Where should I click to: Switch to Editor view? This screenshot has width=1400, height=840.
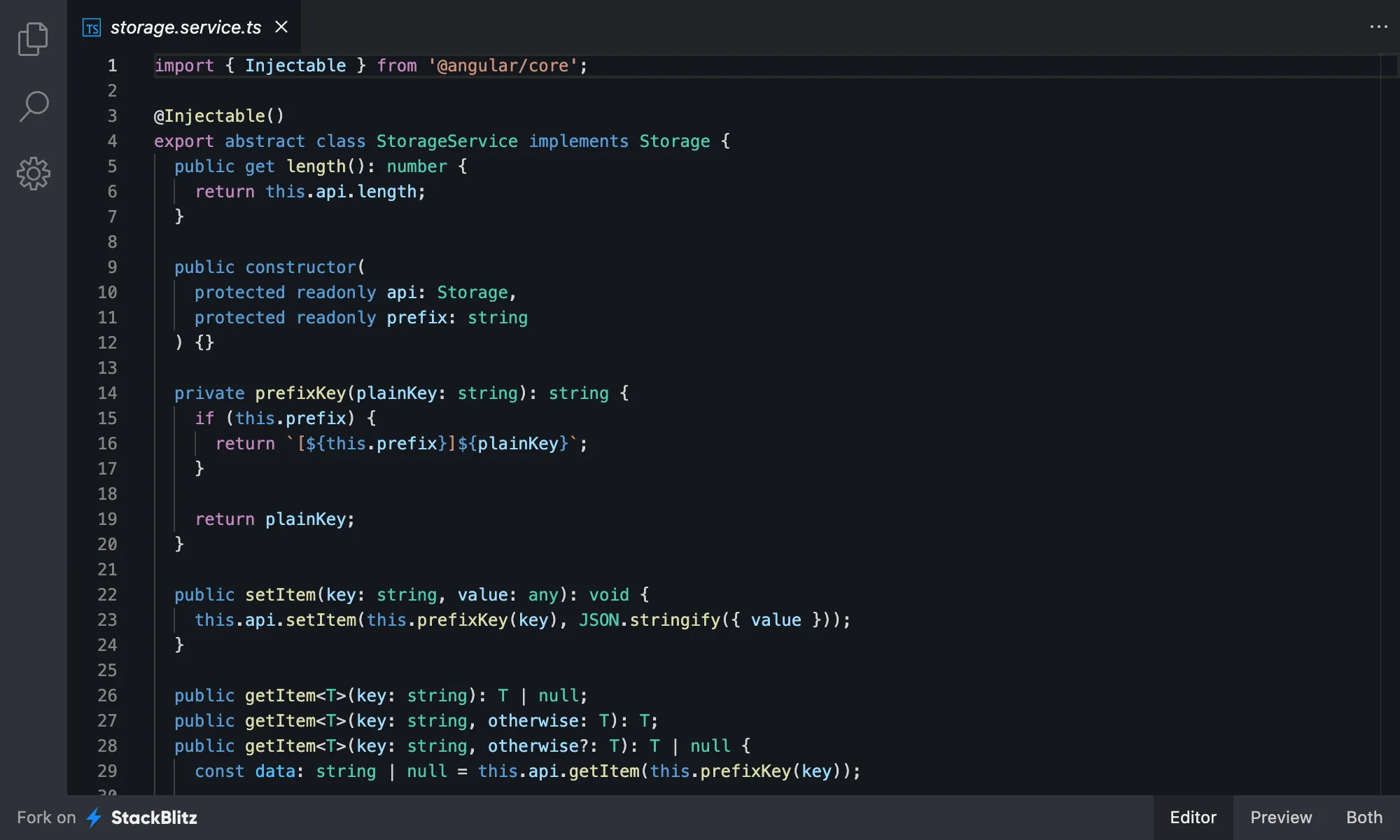(x=1193, y=817)
